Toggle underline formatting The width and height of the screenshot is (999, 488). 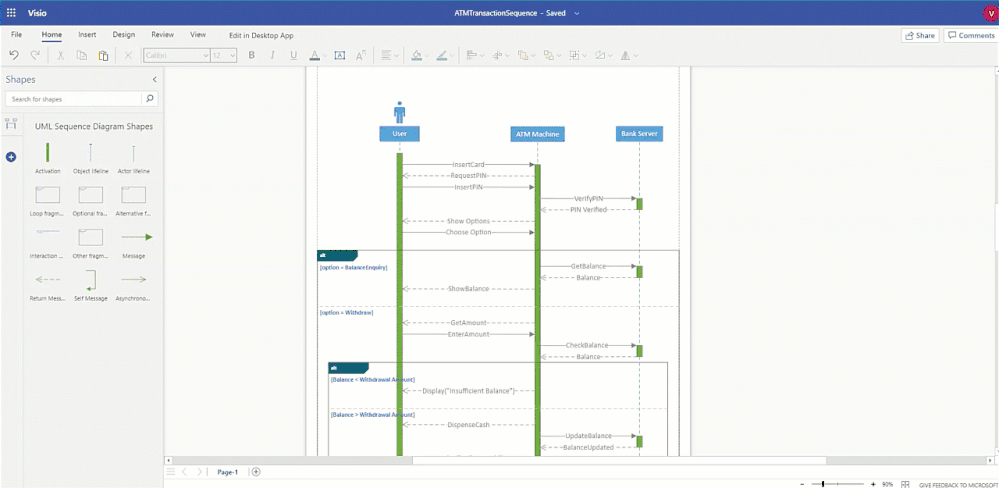tap(293, 56)
